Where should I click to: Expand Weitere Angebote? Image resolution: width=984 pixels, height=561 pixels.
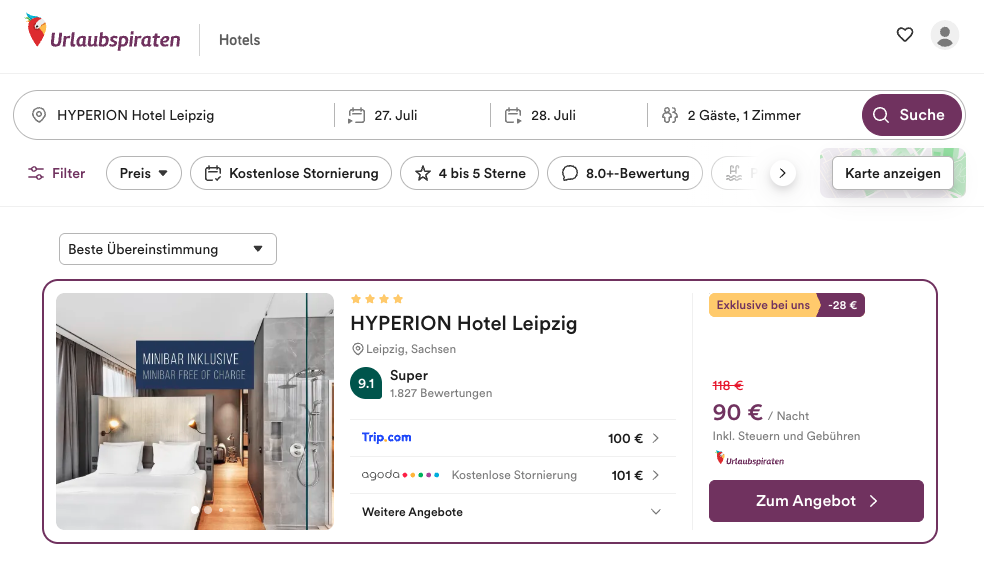pos(513,512)
